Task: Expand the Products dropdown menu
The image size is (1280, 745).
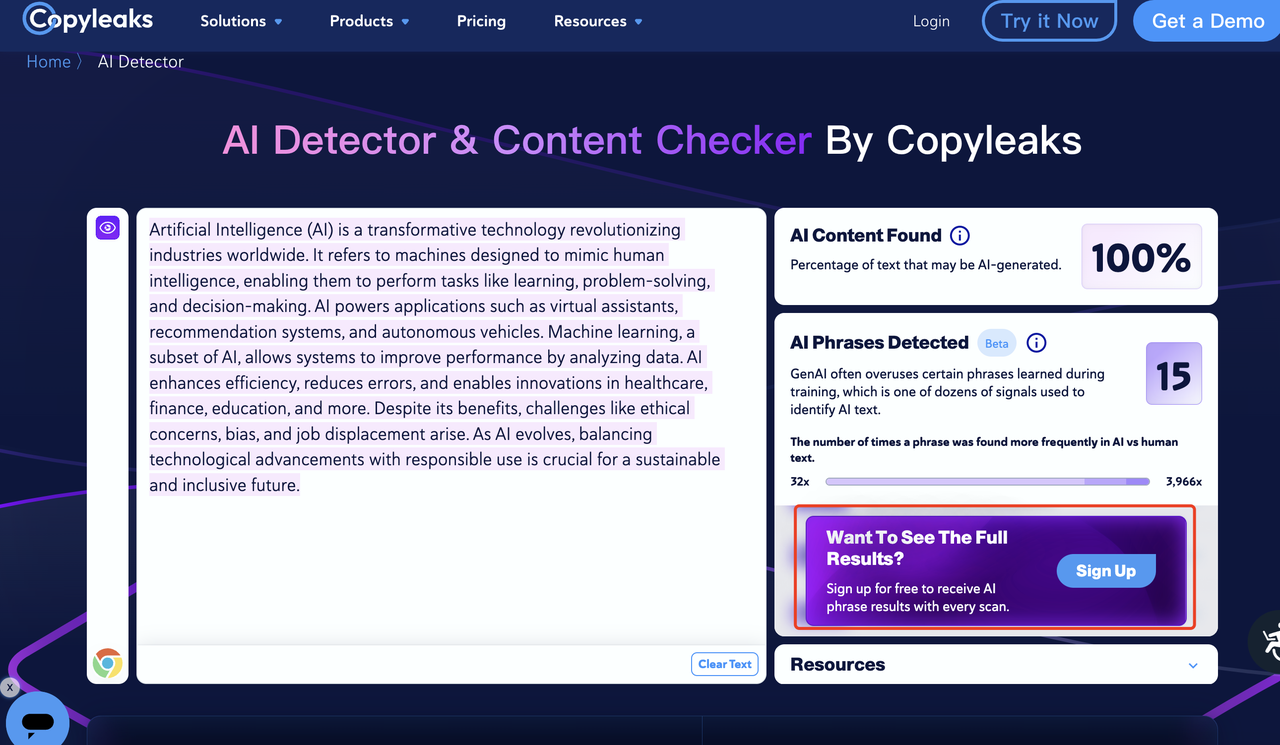Action: click(370, 21)
